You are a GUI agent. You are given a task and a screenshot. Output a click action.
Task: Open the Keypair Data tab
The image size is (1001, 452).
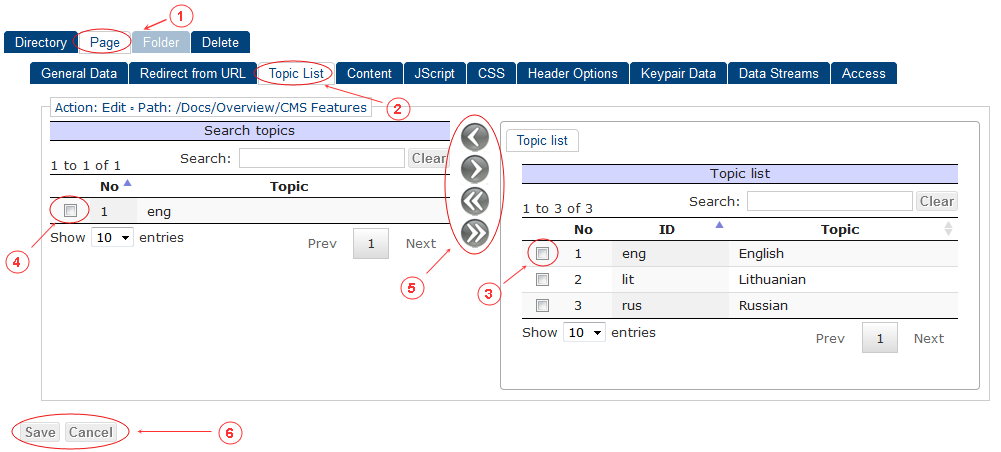(x=678, y=73)
